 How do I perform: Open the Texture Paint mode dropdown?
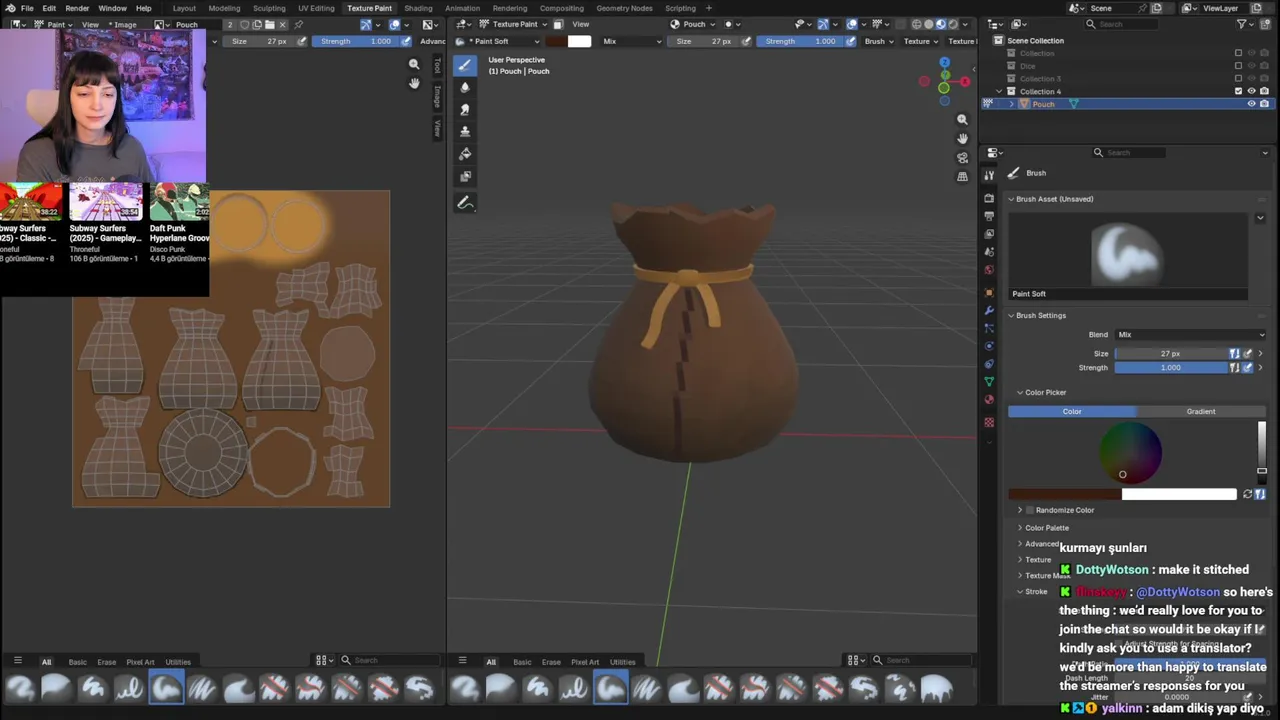514,24
